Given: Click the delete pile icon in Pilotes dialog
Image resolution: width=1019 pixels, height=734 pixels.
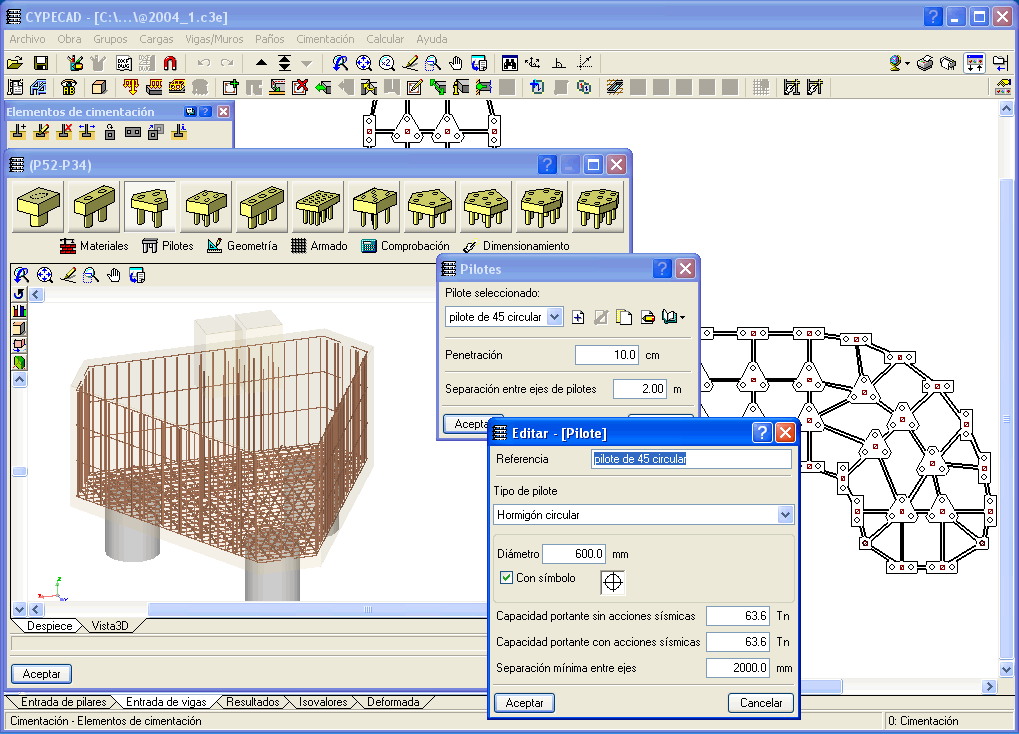Looking at the screenshot, I should pyautogui.click(x=647, y=317).
